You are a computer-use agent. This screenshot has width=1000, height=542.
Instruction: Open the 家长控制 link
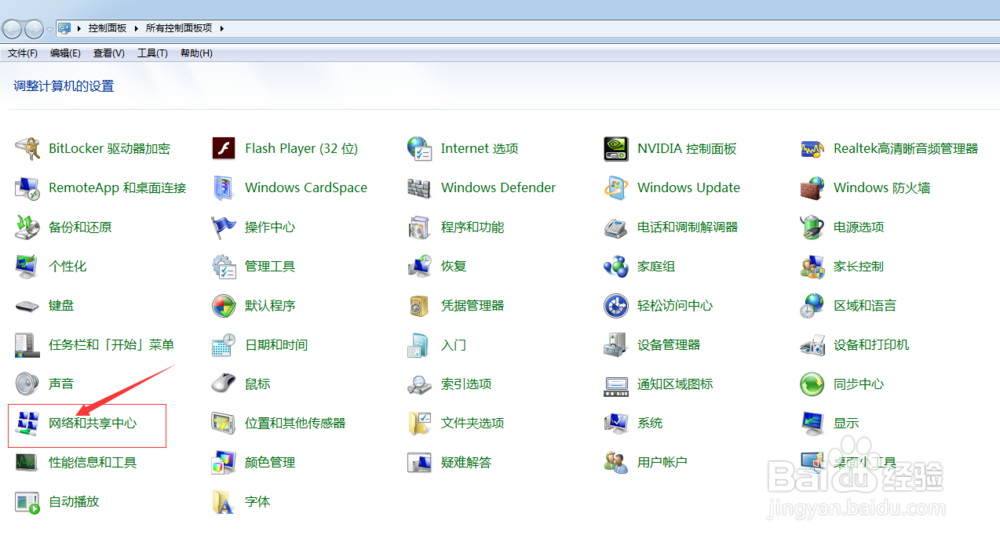(858, 267)
